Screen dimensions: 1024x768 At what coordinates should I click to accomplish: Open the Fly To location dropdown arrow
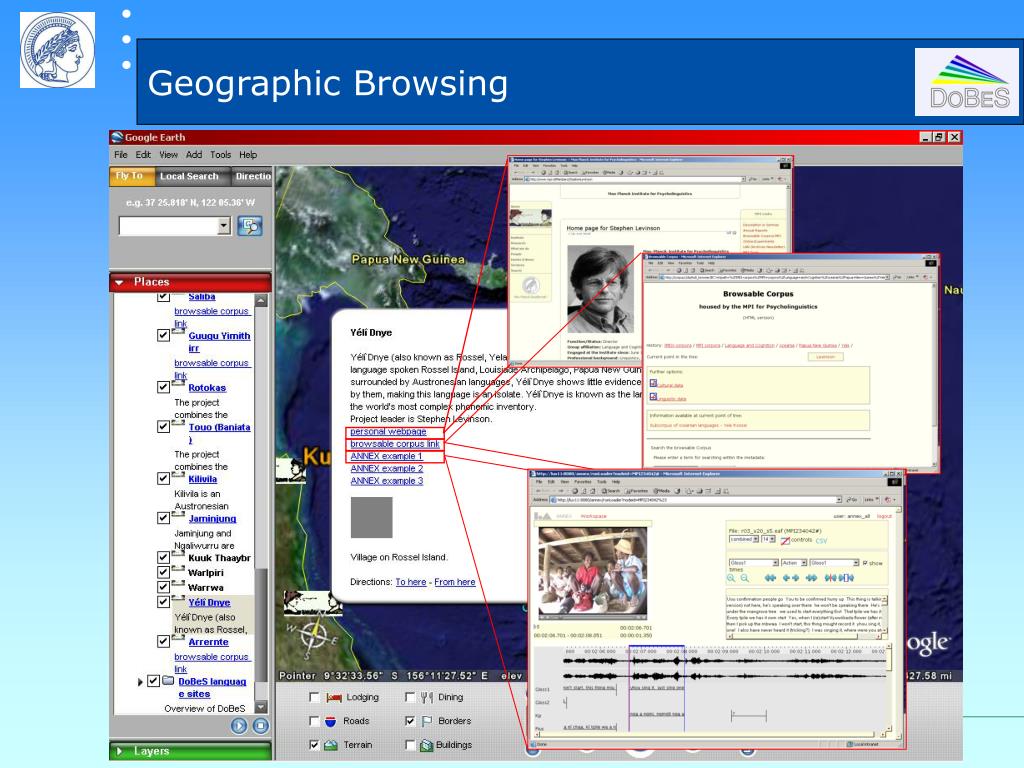223,226
